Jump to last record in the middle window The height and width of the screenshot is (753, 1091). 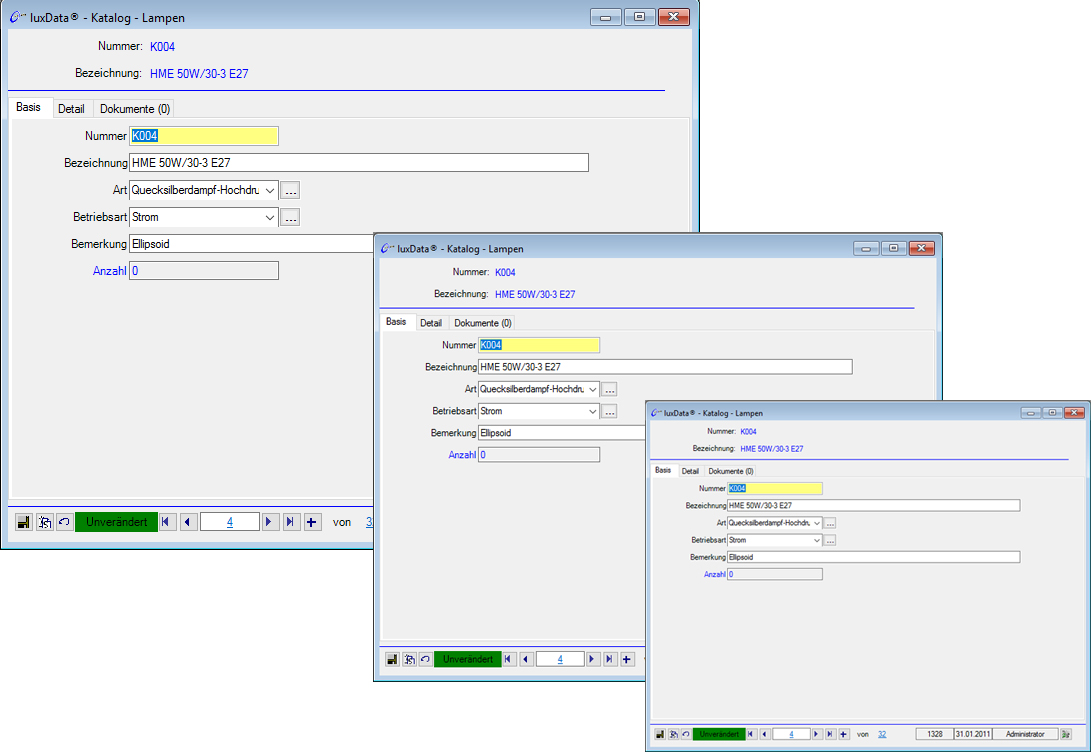click(x=609, y=659)
